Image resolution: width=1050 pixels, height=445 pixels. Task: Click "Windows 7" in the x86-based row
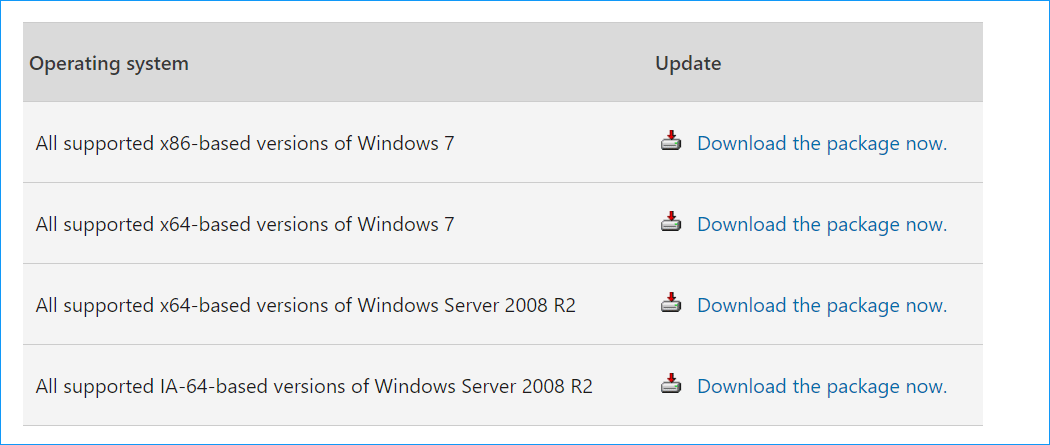point(405,143)
